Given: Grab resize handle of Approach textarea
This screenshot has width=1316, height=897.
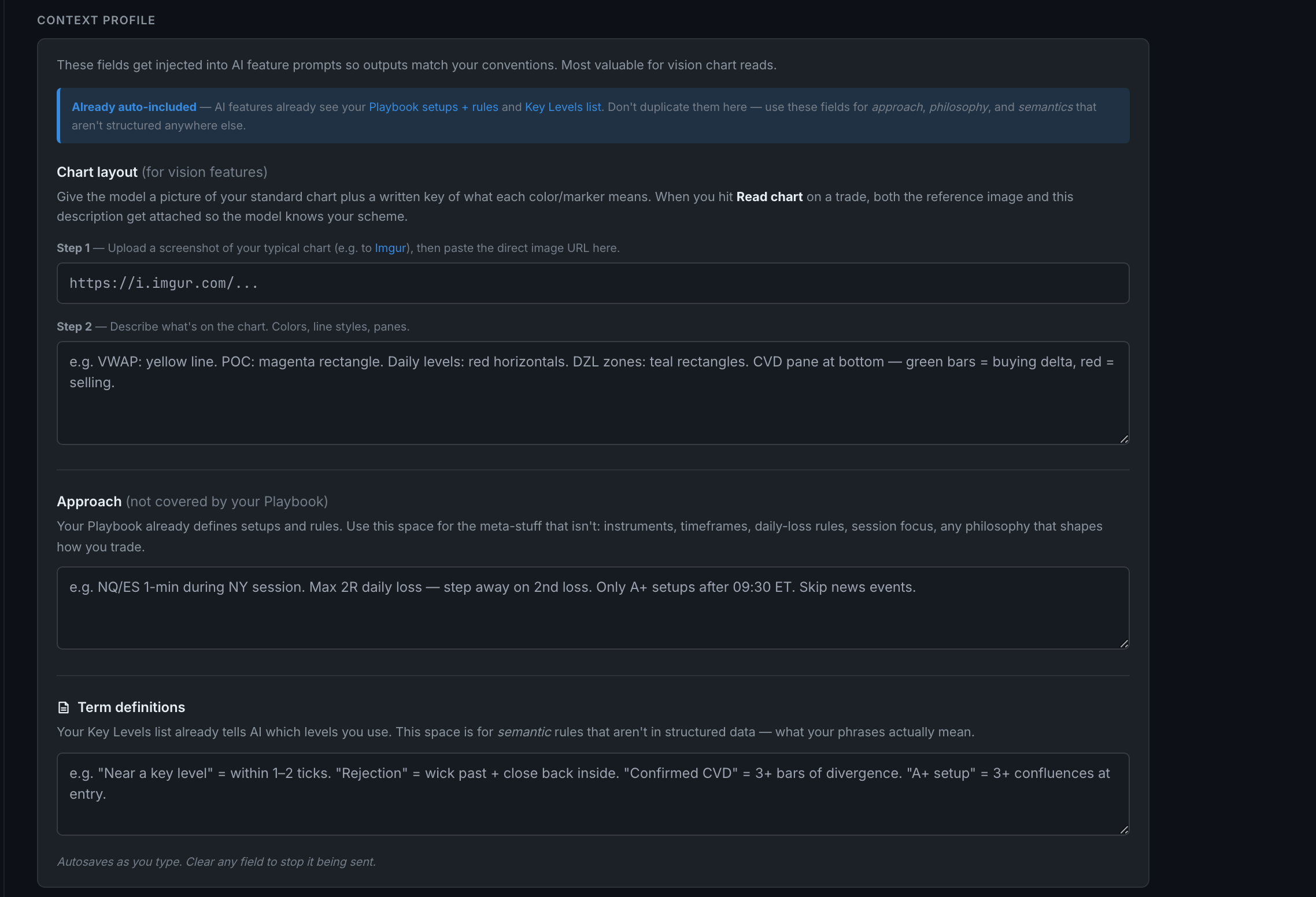Looking at the screenshot, I should point(1123,644).
